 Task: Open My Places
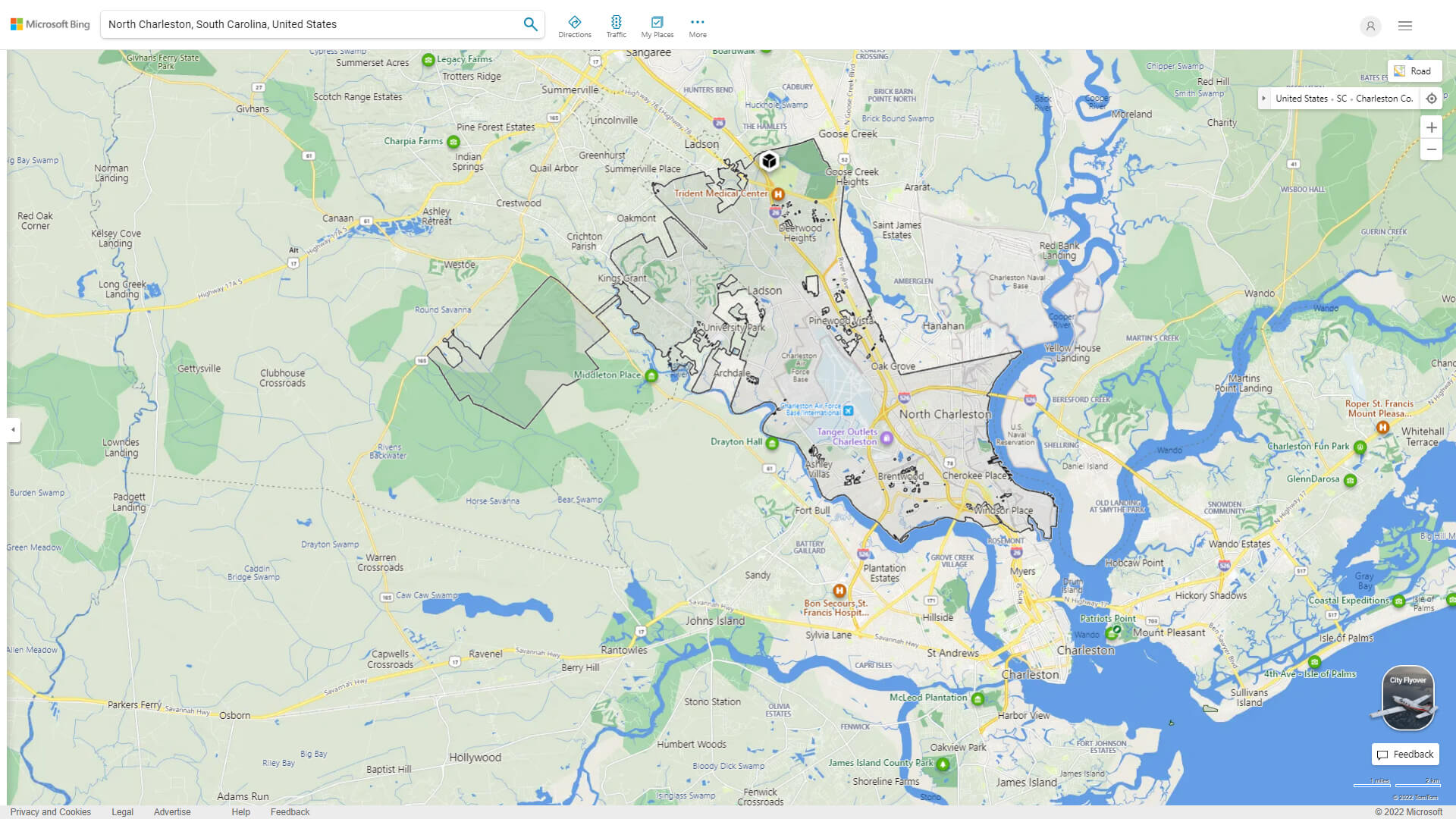click(x=657, y=26)
